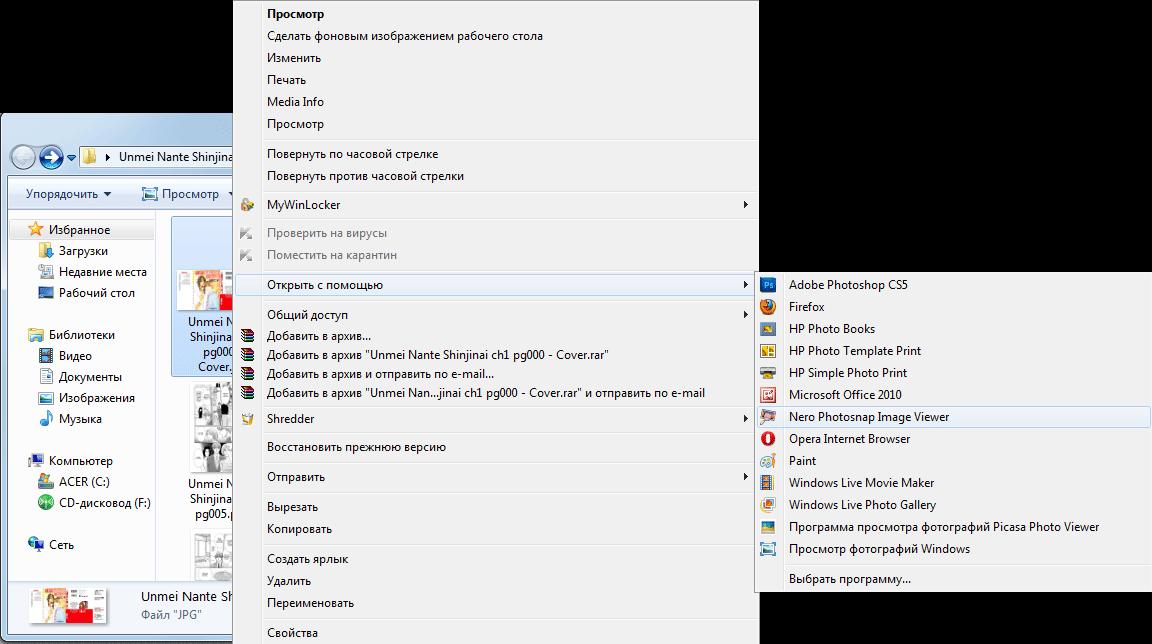Click the selected Cover image thumbnail
Image resolution: width=1152 pixels, height=644 pixels.
pyautogui.click(x=205, y=290)
